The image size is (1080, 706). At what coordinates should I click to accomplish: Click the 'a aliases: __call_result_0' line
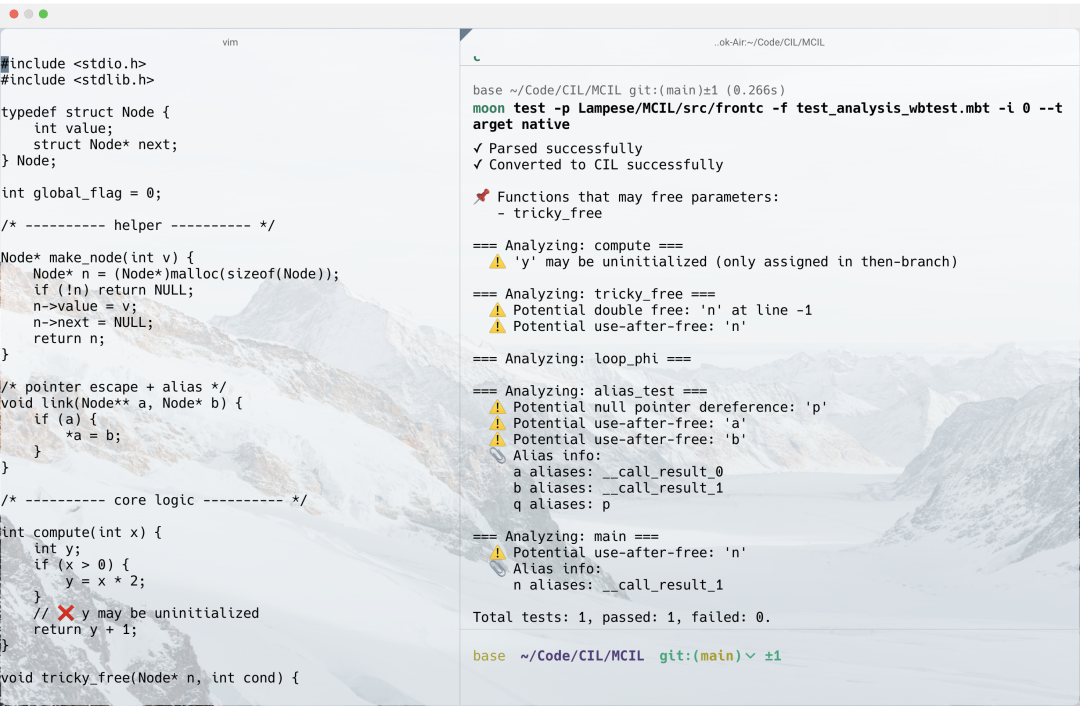point(619,472)
